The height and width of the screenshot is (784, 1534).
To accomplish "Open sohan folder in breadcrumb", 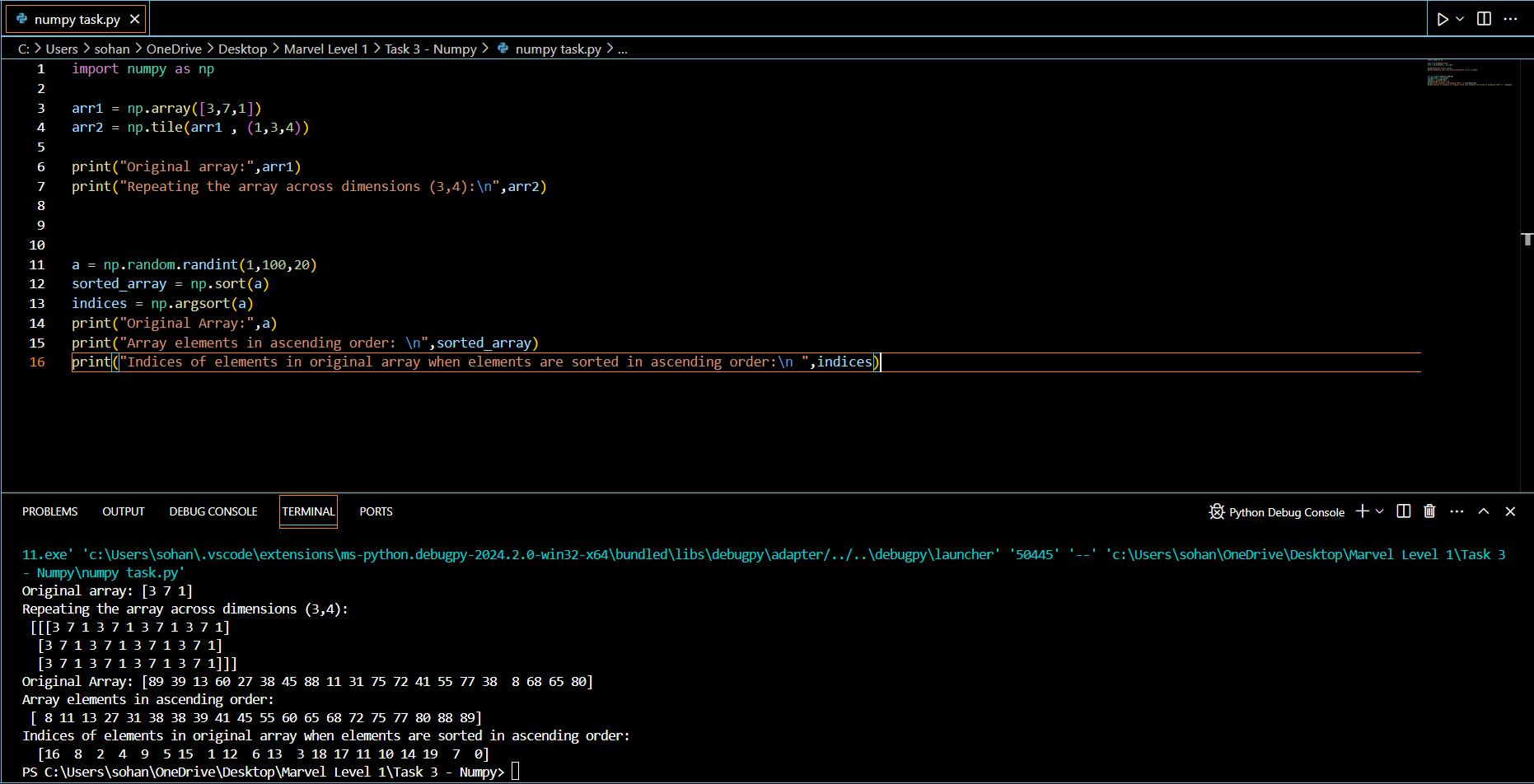I will 112,49.
